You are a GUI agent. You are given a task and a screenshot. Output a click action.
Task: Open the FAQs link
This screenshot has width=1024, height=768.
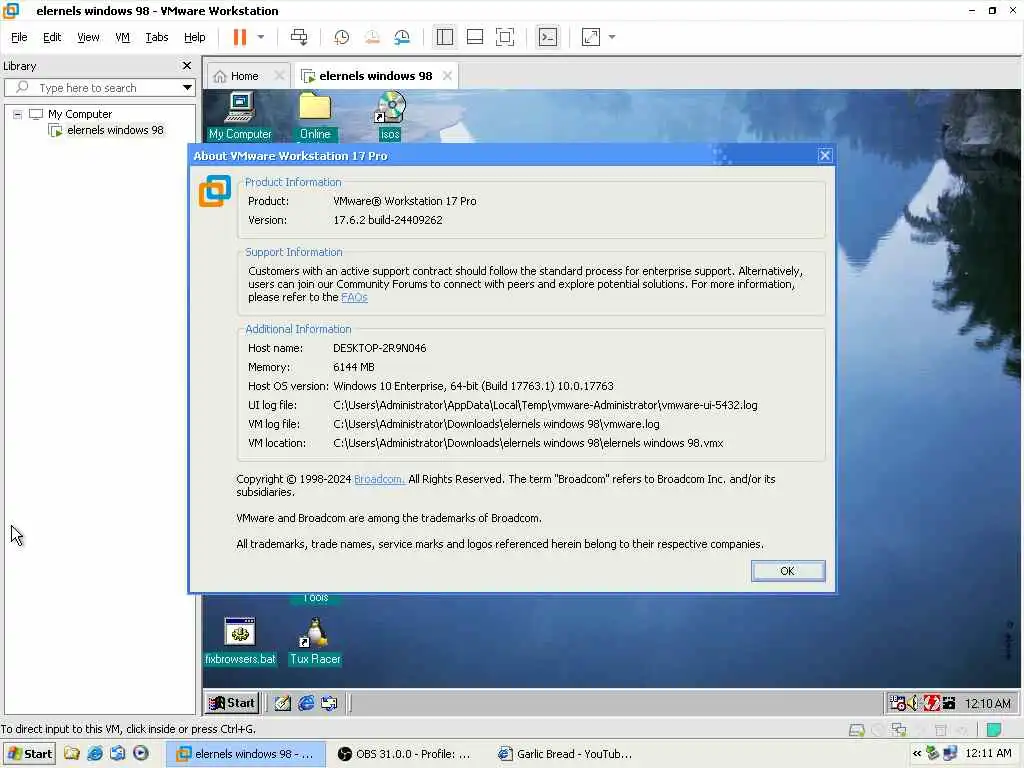pyautogui.click(x=354, y=297)
